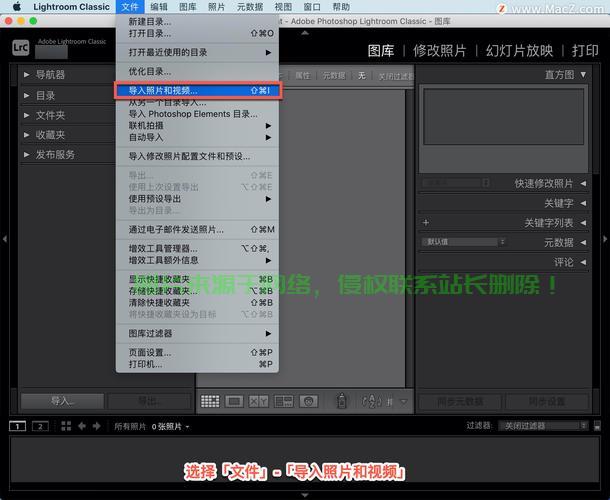Open toolbar content dropdown triangle
This screenshot has width=610, height=500.
click(x=404, y=401)
